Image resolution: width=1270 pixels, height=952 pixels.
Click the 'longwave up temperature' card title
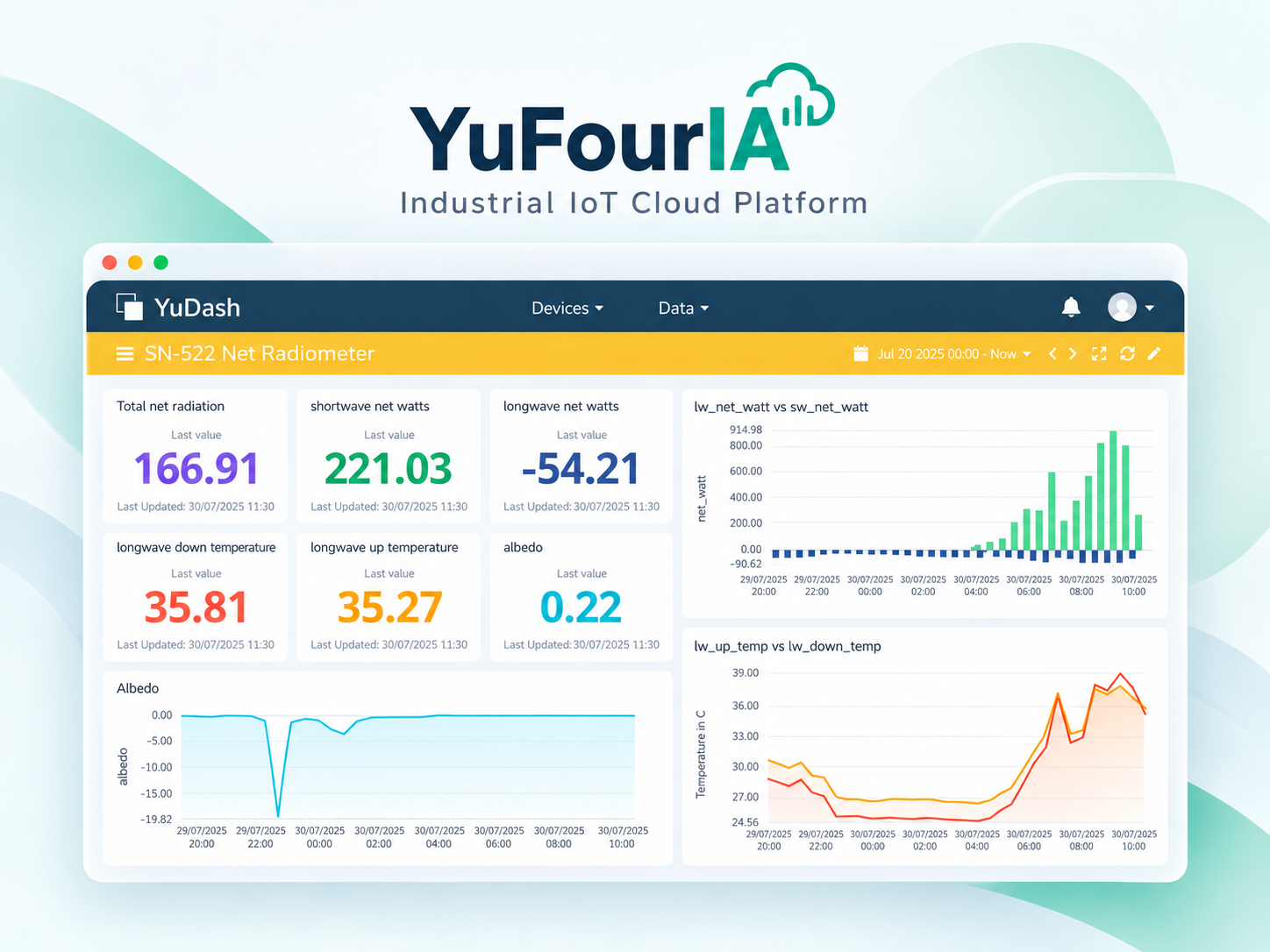(x=384, y=547)
